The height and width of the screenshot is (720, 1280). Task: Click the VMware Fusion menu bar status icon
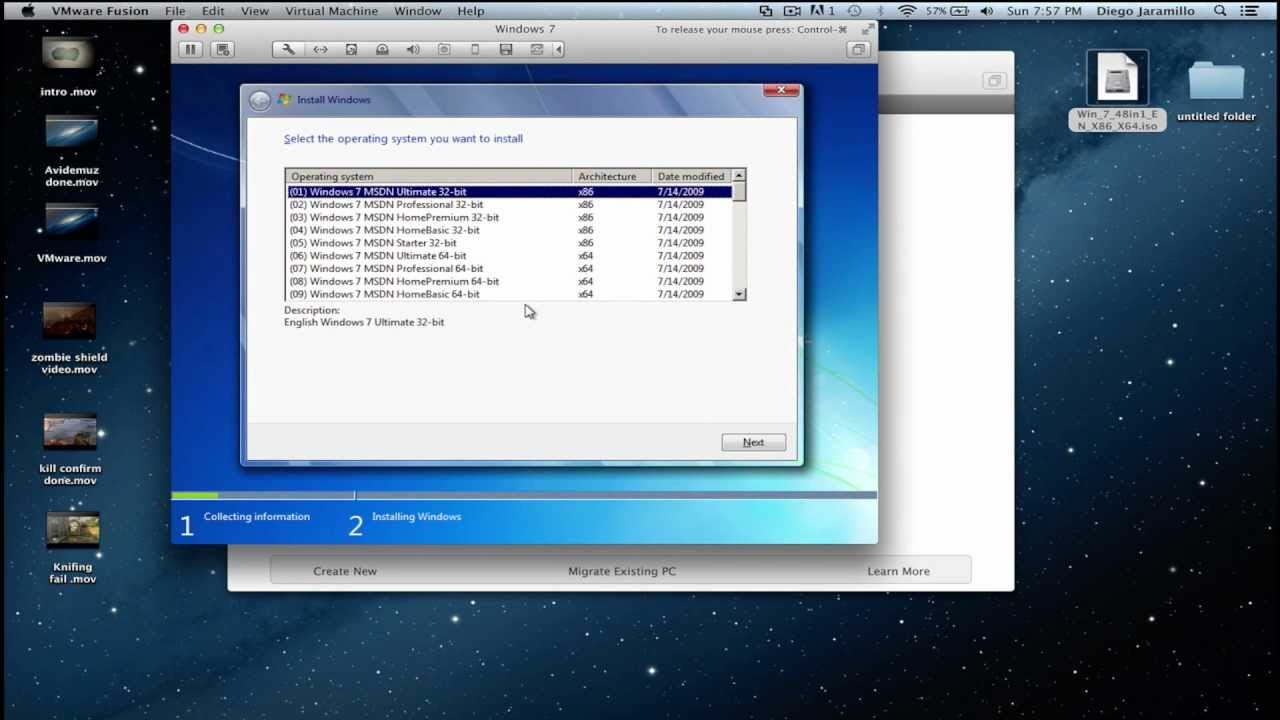click(766, 11)
